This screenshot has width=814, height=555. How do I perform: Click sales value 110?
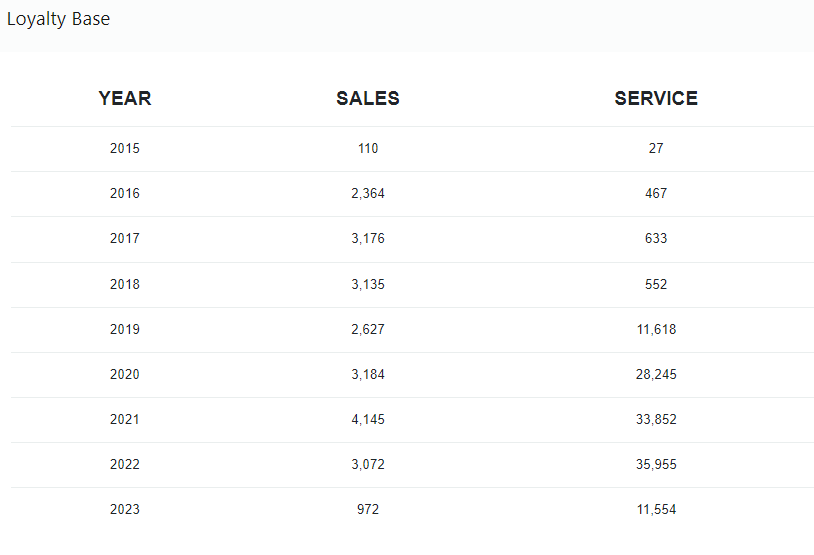tap(368, 148)
